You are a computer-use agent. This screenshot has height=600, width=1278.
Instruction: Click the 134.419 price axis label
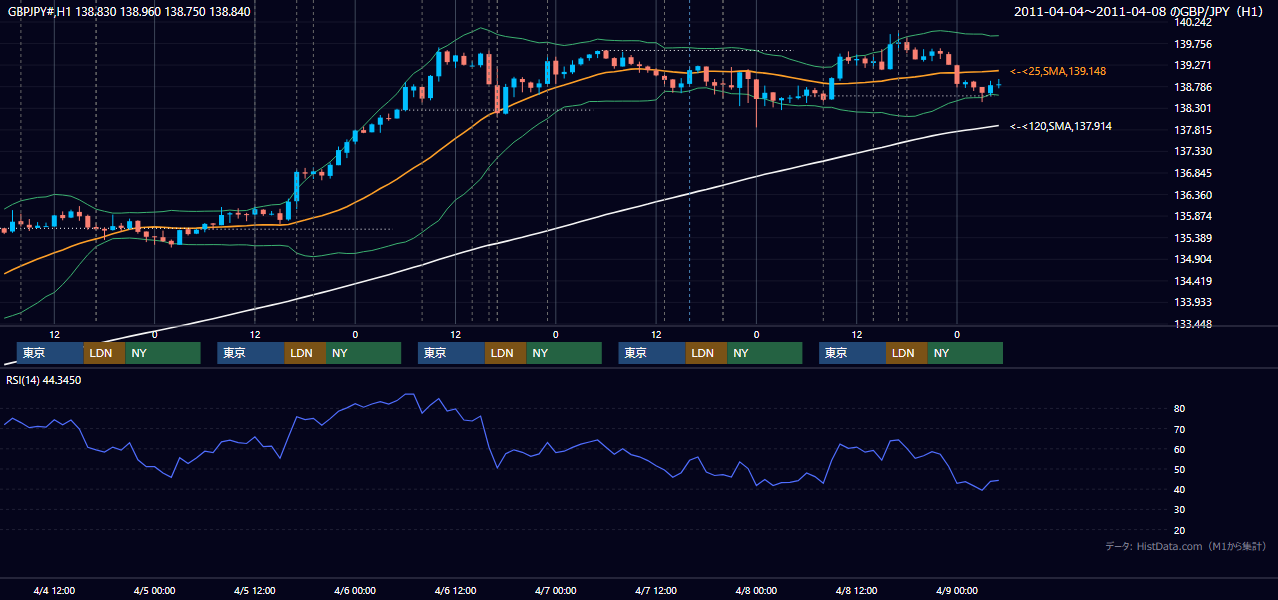[x=1194, y=281]
